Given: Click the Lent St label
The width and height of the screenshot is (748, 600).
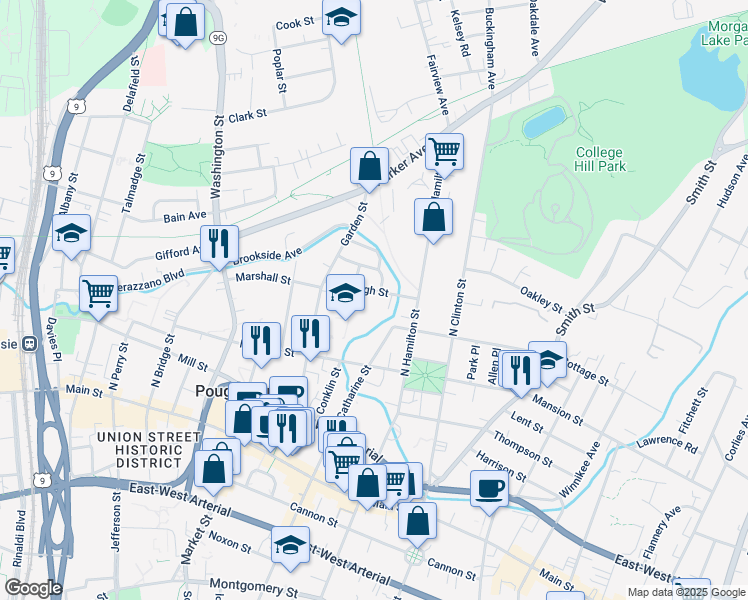Looking at the screenshot, I should [527, 423].
